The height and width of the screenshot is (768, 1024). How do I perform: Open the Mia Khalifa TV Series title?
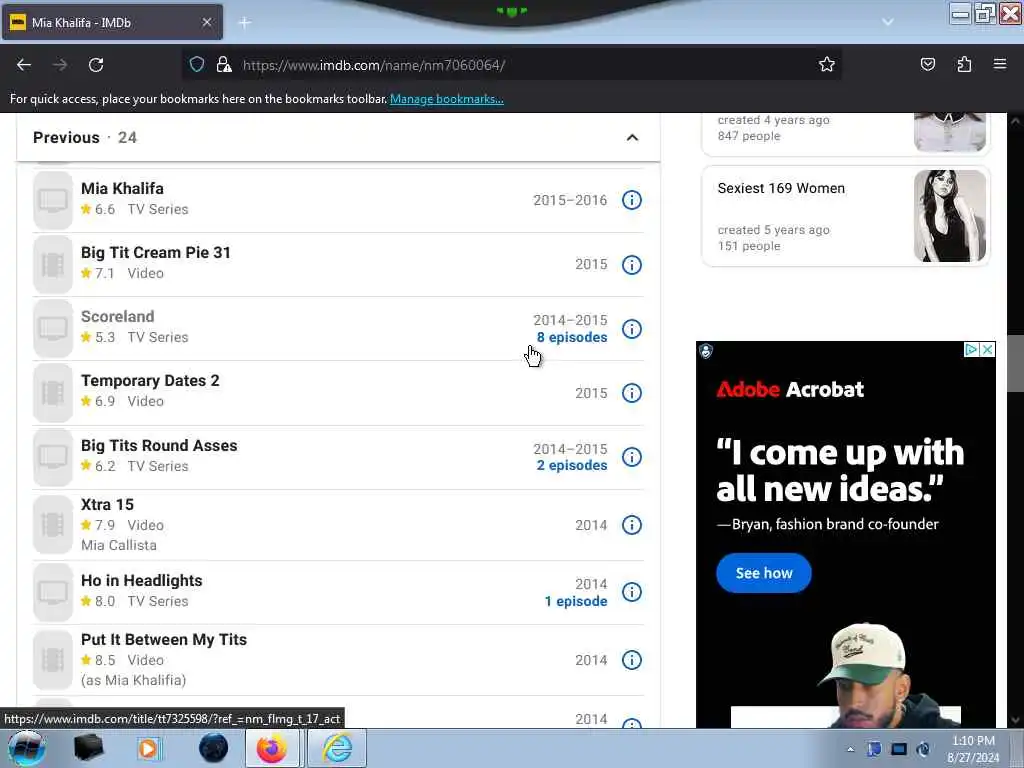[x=122, y=188]
